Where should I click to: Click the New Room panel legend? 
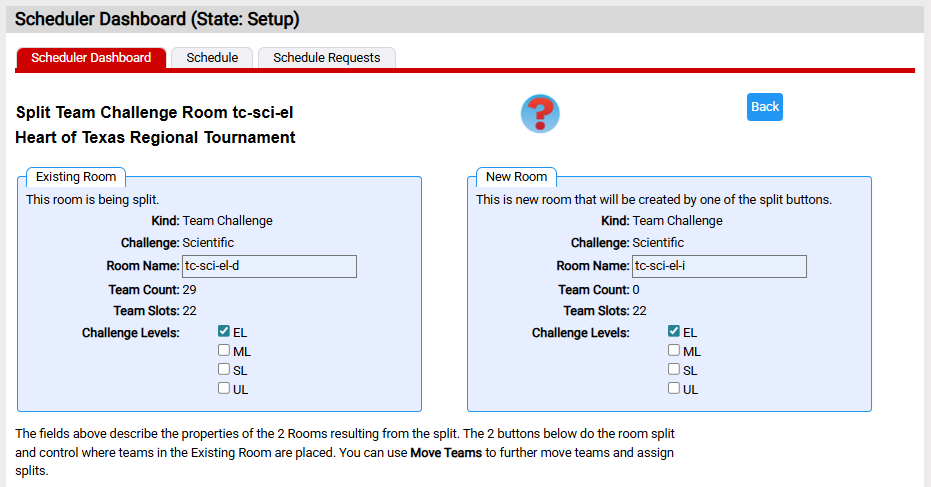click(517, 177)
